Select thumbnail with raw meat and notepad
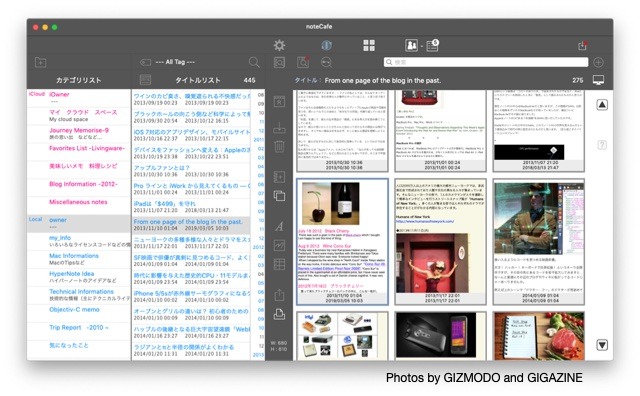Image resolution: width=640 pixels, height=396 pixels. (538, 336)
